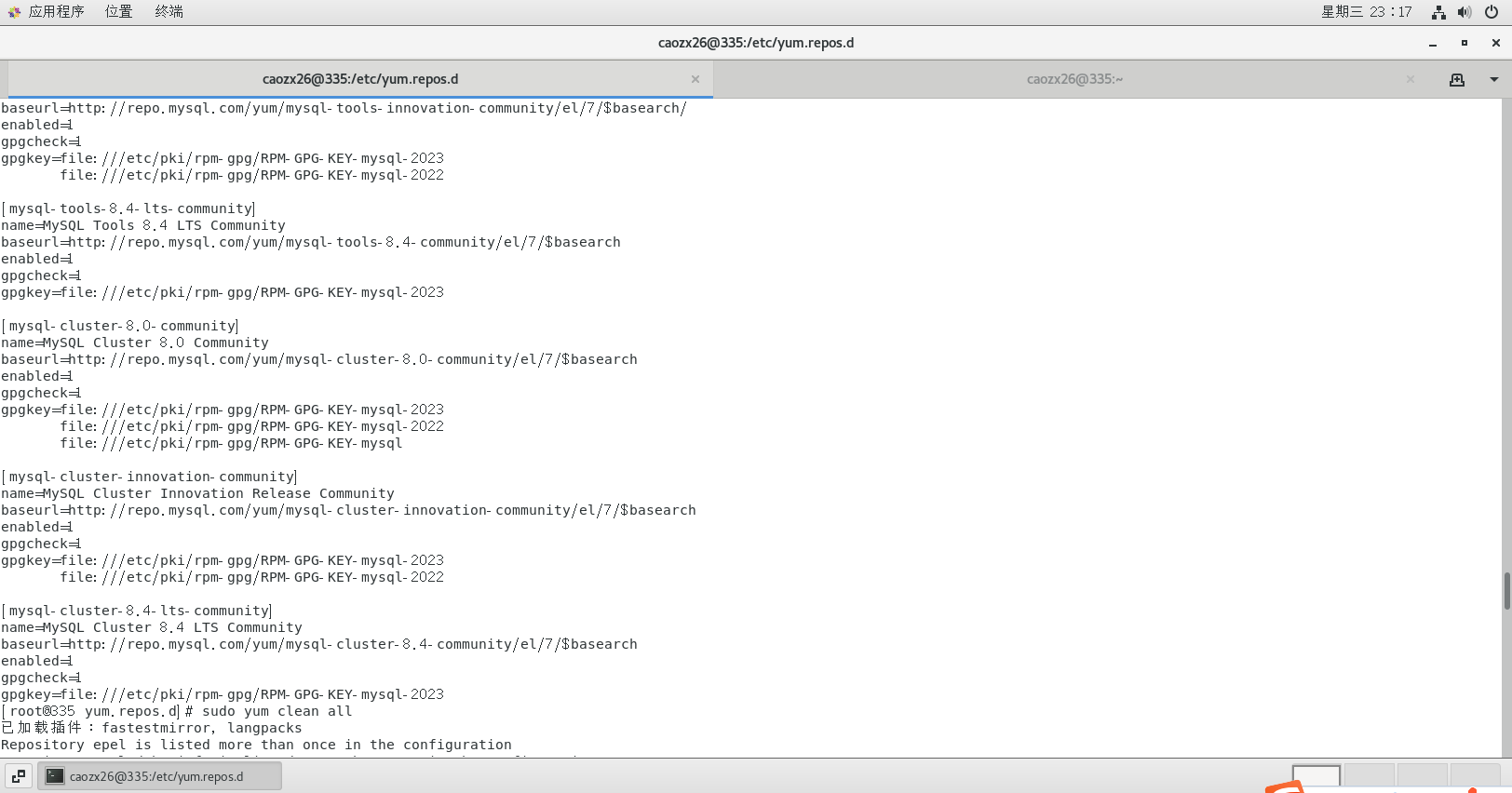Click the [mysql-cluster-8.4-lts-community] section header
1512x793 pixels.
tap(137, 611)
